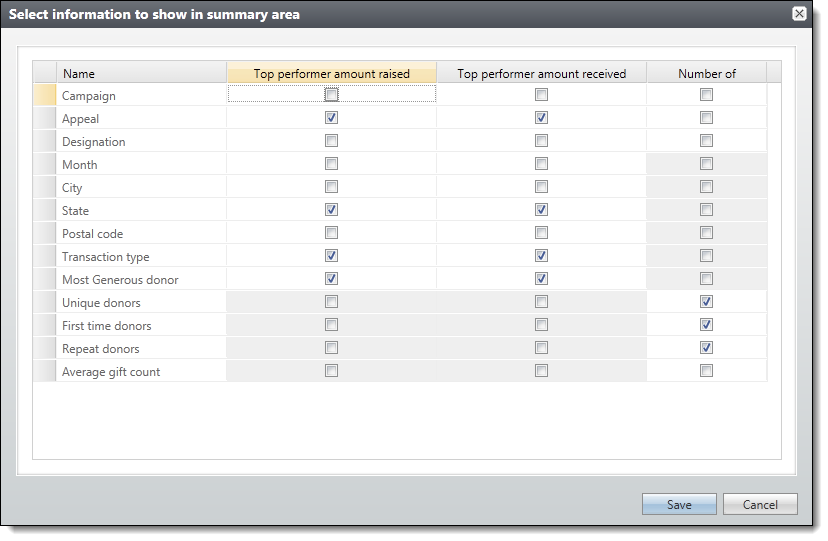Toggle Transaction type amount received checkbox

tap(541, 256)
